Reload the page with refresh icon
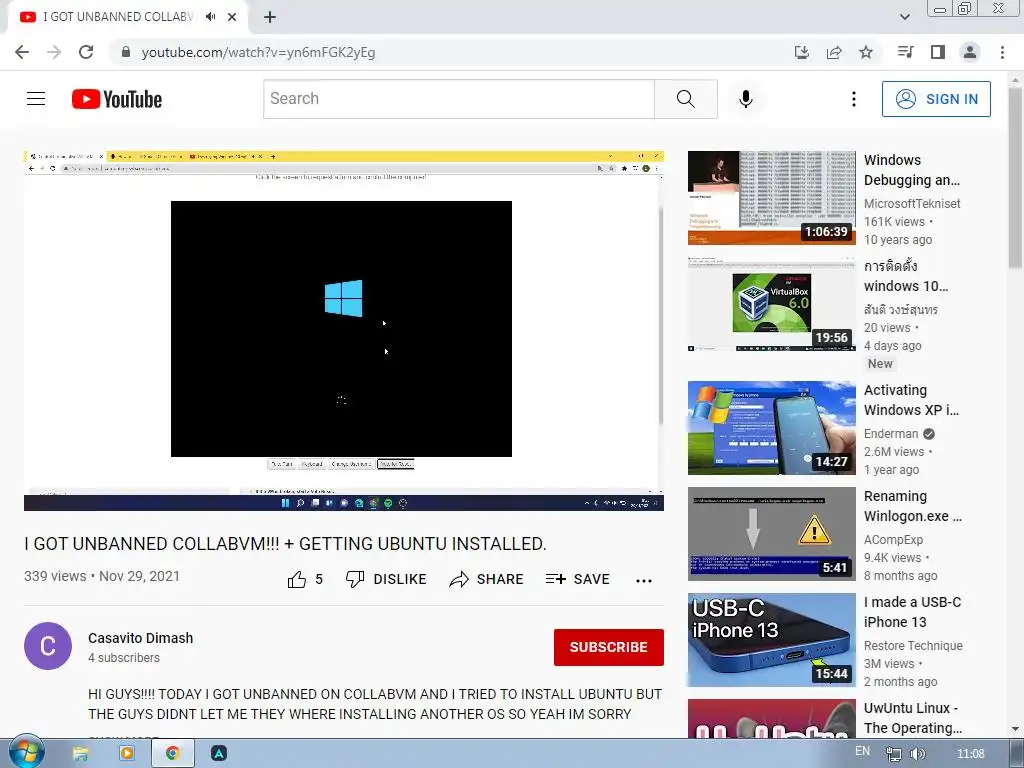Image resolution: width=1024 pixels, height=768 pixels. click(x=86, y=52)
